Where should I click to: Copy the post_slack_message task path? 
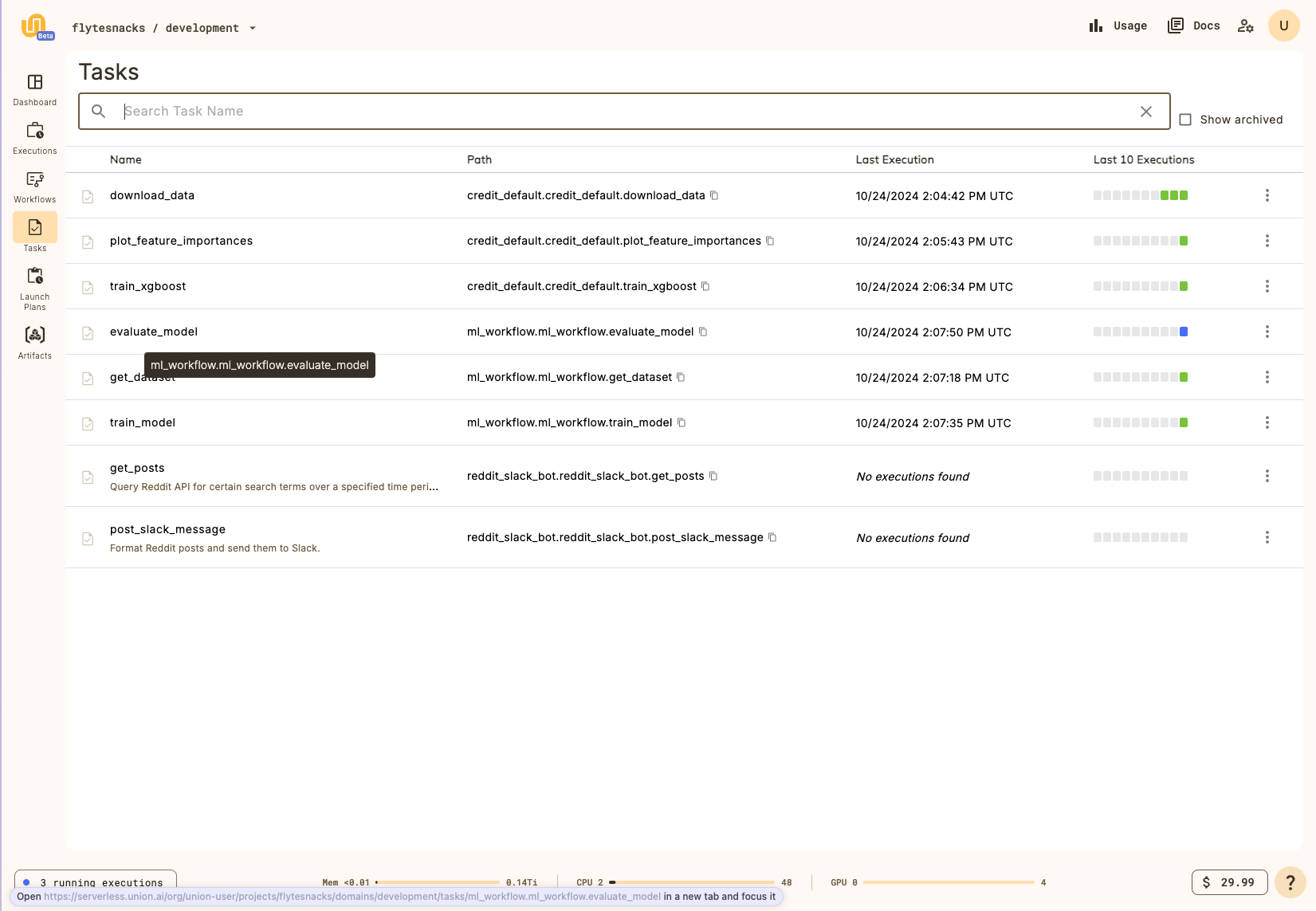(x=772, y=537)
